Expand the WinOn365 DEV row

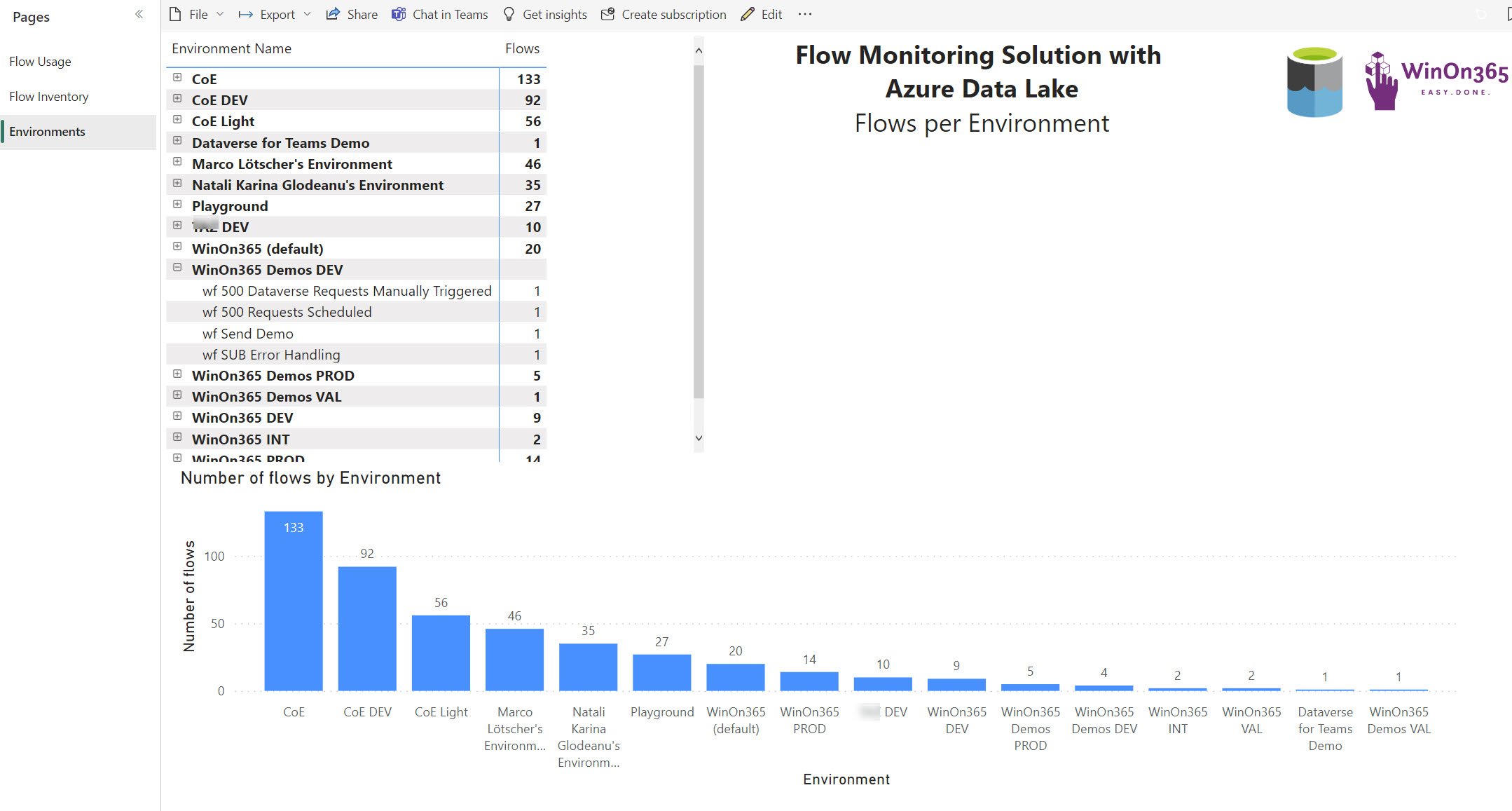coord(177,416)
